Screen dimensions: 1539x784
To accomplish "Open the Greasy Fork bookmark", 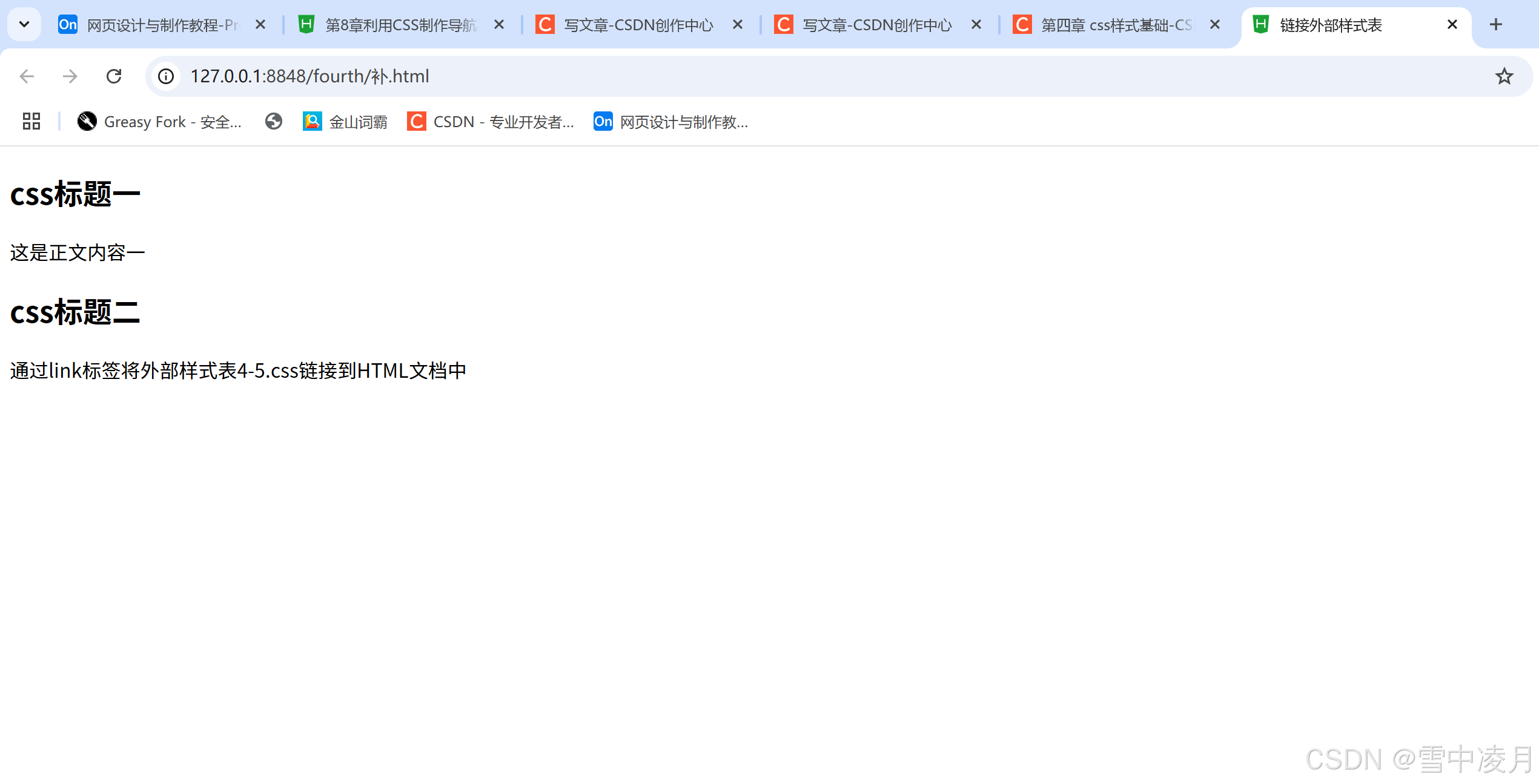I will tap(160, 122).
